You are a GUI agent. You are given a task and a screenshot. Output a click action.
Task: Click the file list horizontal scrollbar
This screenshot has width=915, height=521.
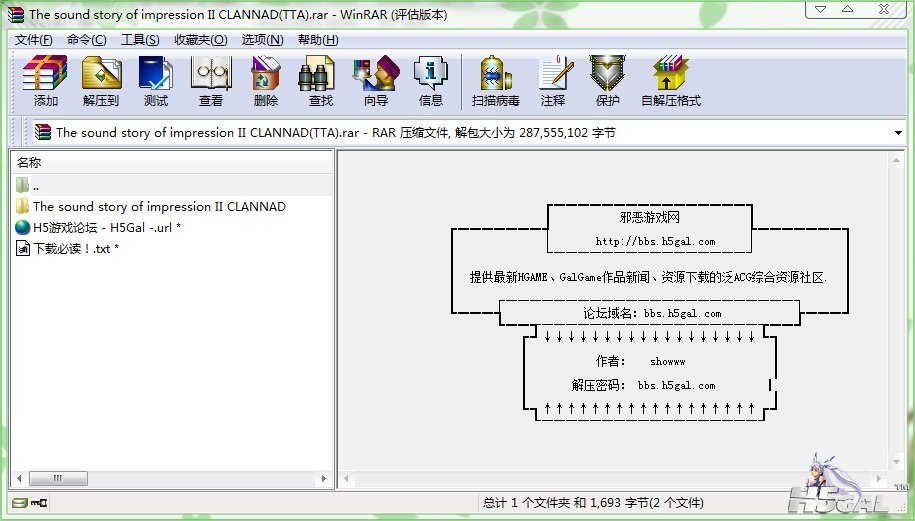(x=170, y=478)
